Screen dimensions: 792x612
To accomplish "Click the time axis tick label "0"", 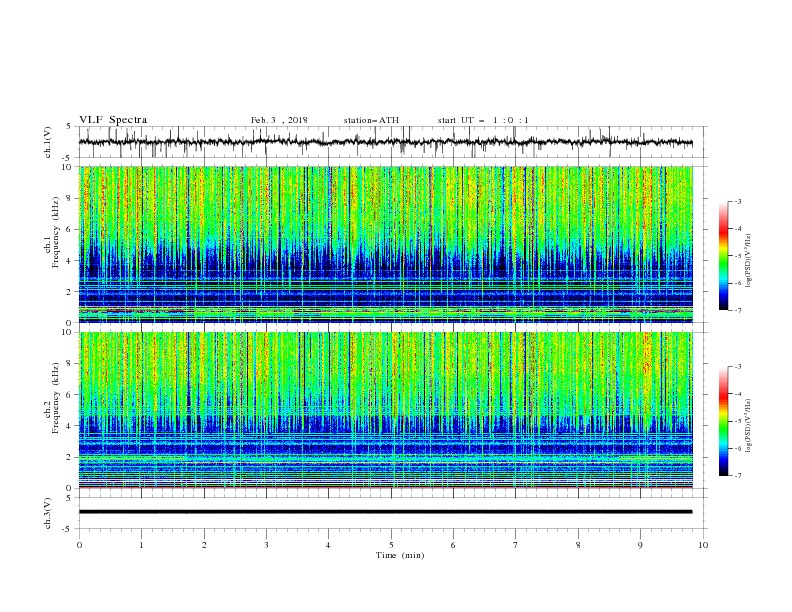I will tap(79, 545).
